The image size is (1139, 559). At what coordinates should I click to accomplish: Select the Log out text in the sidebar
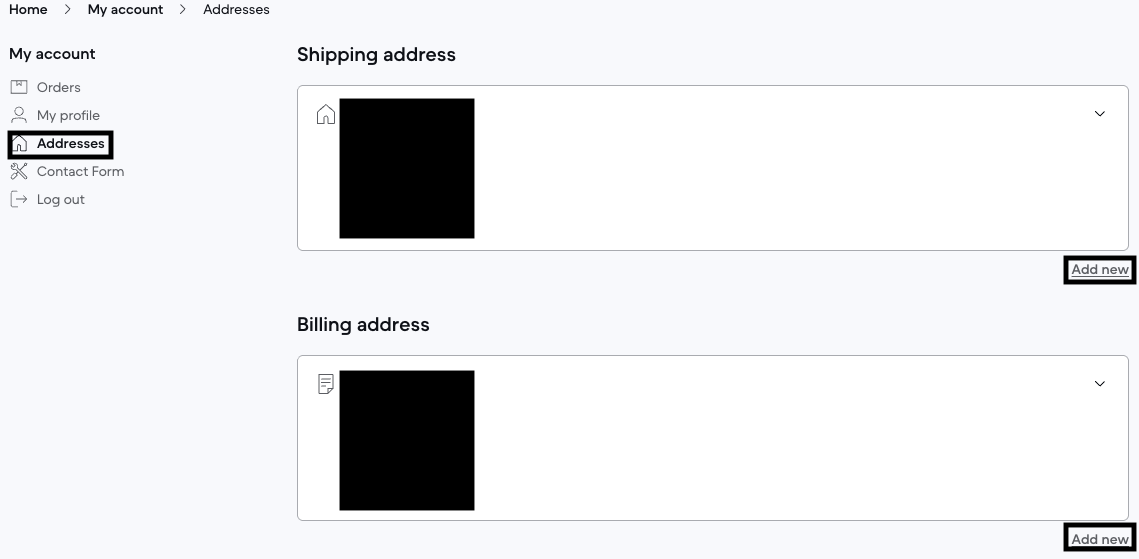[x=61, y=199]
